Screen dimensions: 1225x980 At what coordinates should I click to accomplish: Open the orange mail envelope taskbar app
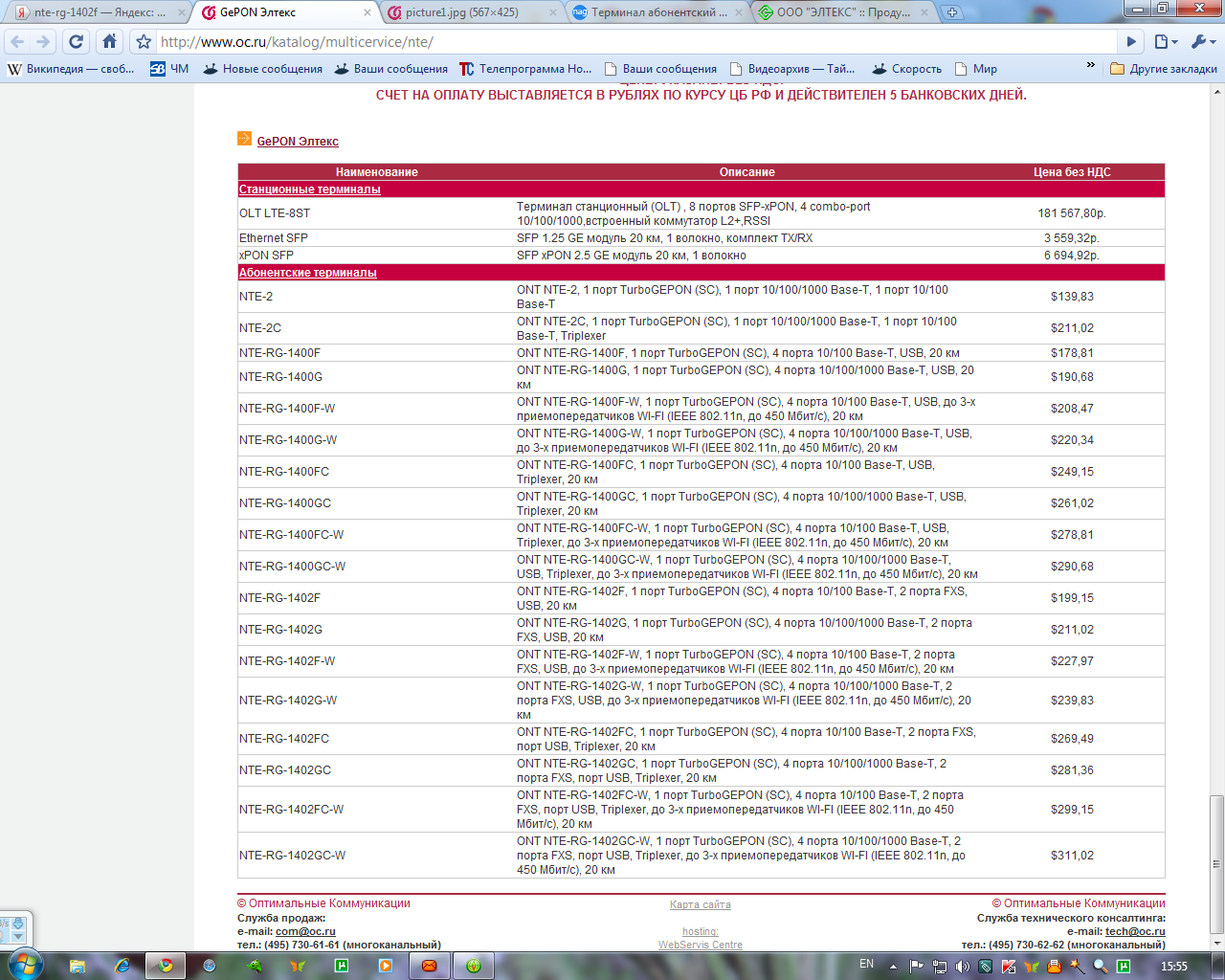click(430, 966)
